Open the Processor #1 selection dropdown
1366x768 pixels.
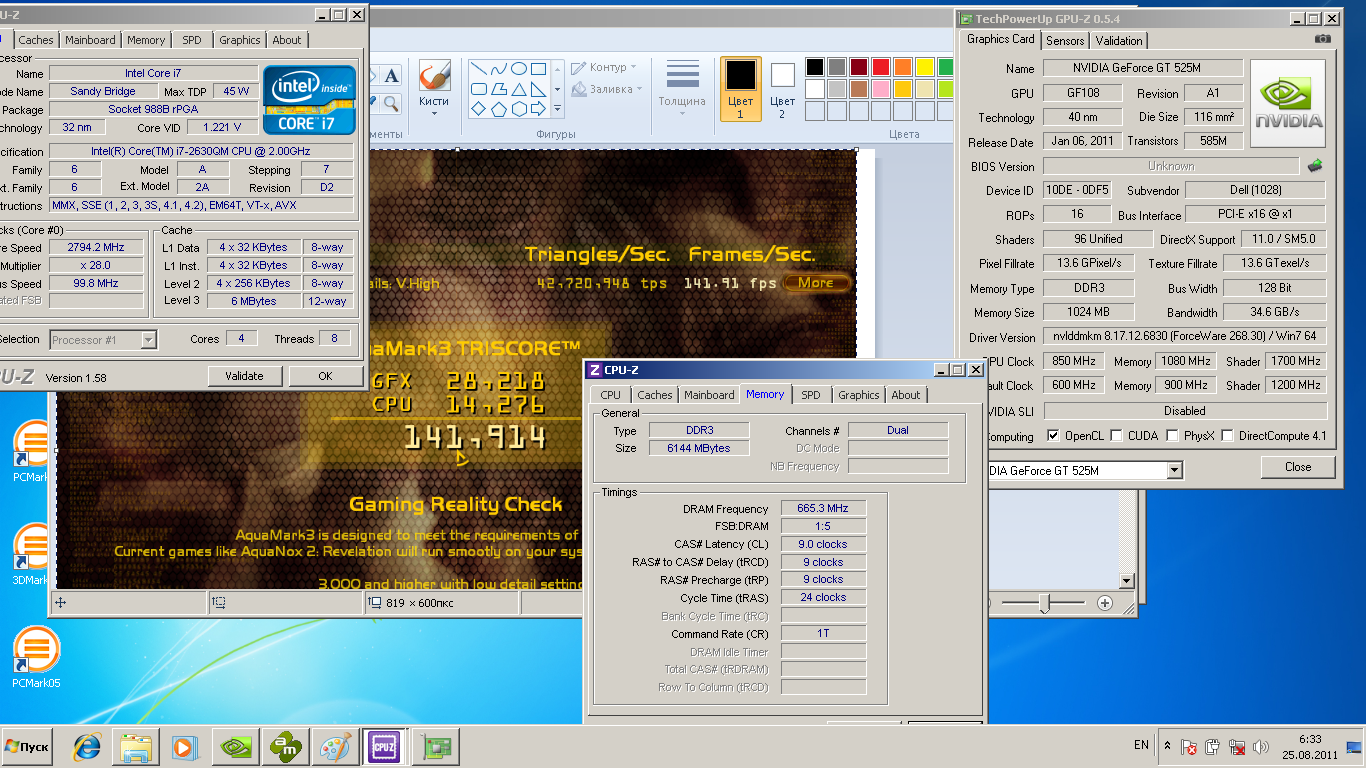point(148,340)
